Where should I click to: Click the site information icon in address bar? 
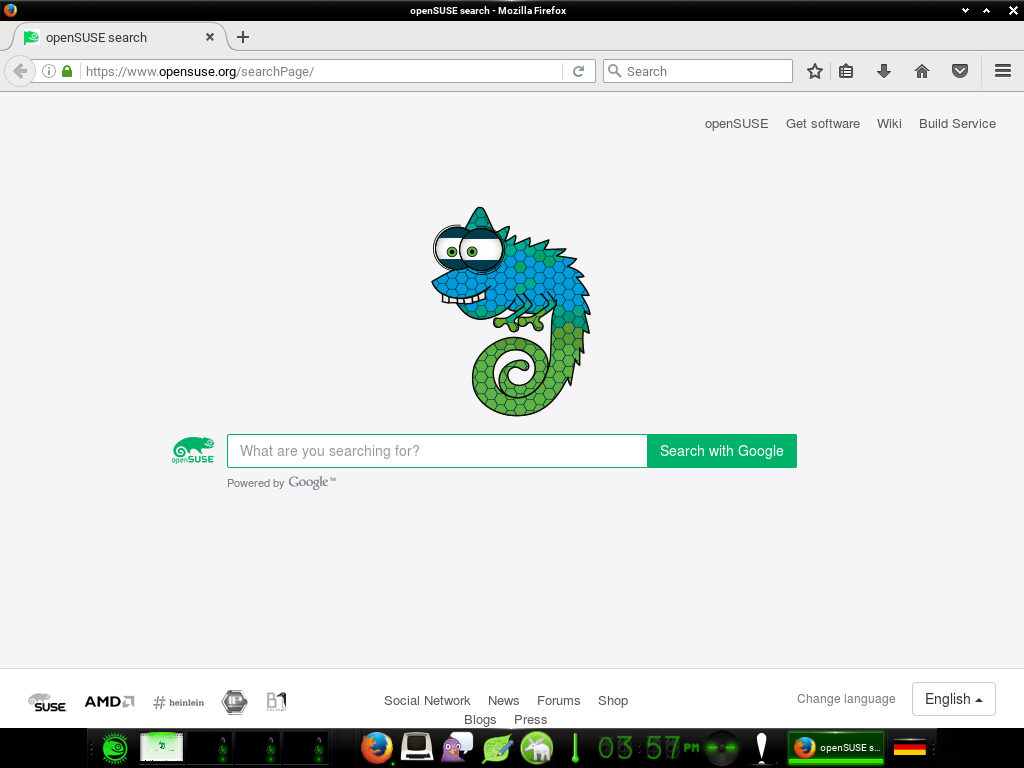[x=48, y=71]
